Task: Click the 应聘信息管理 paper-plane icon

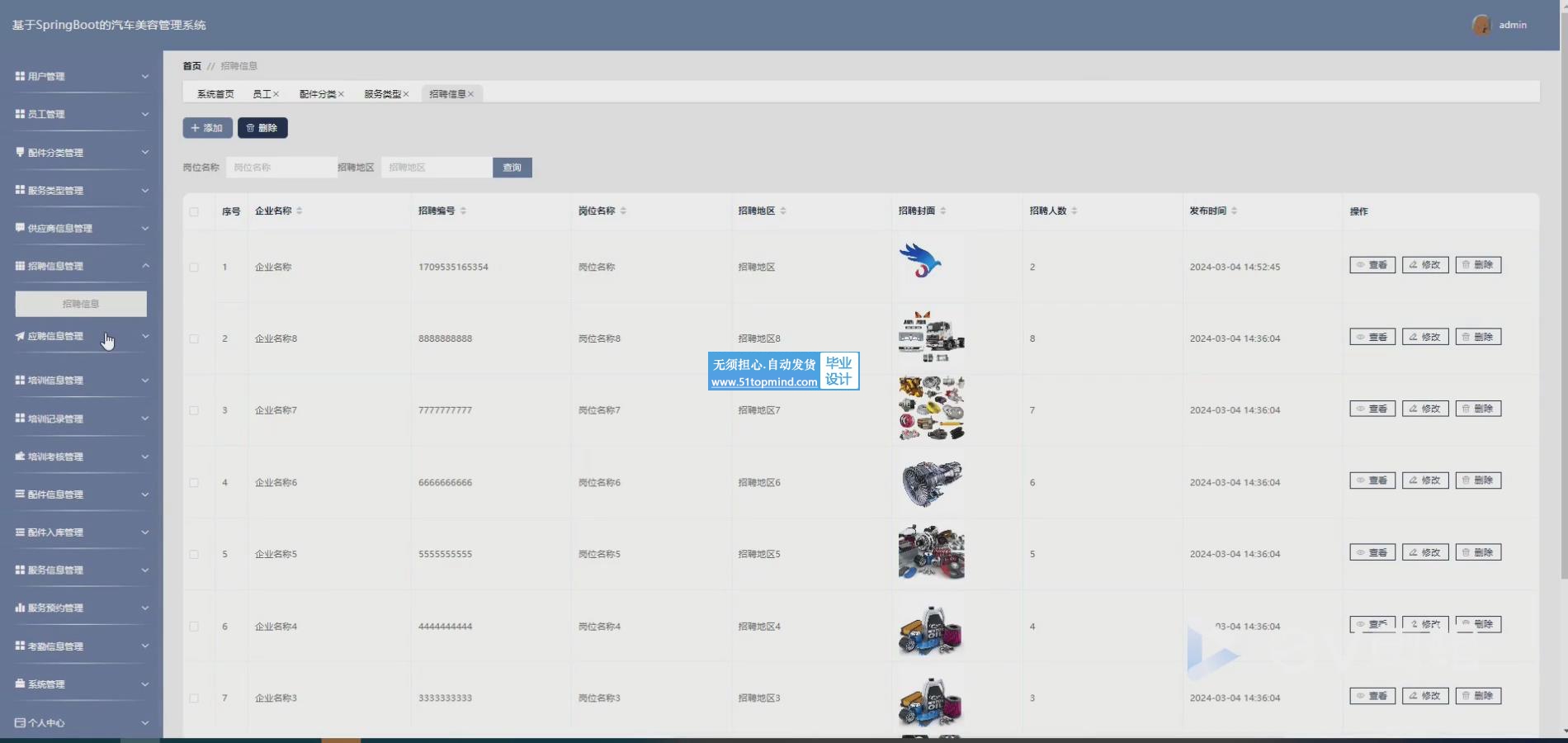Action: click(20, 336)
